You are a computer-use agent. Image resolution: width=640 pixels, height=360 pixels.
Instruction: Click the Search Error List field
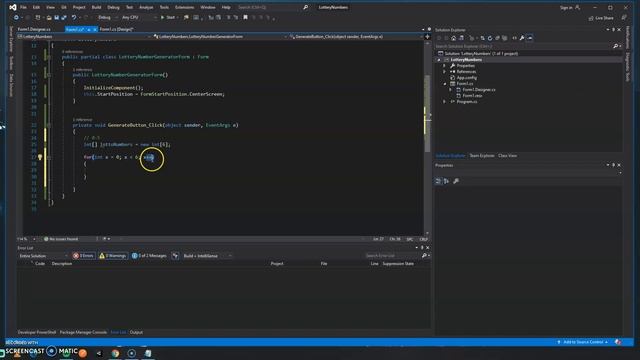point(392,256)
